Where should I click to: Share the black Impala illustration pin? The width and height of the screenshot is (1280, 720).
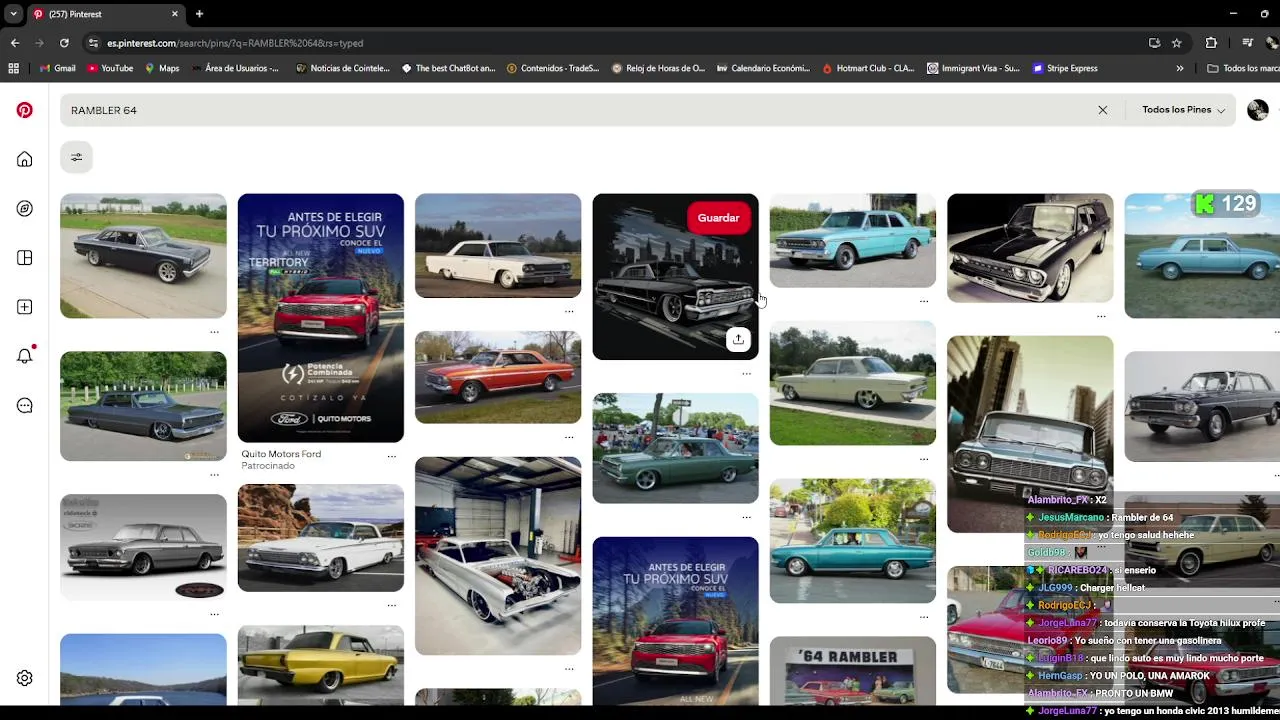tap(738, 339)
